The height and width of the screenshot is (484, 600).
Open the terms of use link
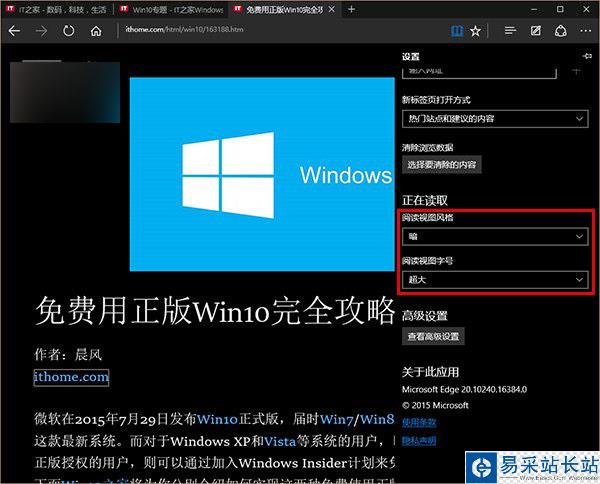tap(419, 422)
